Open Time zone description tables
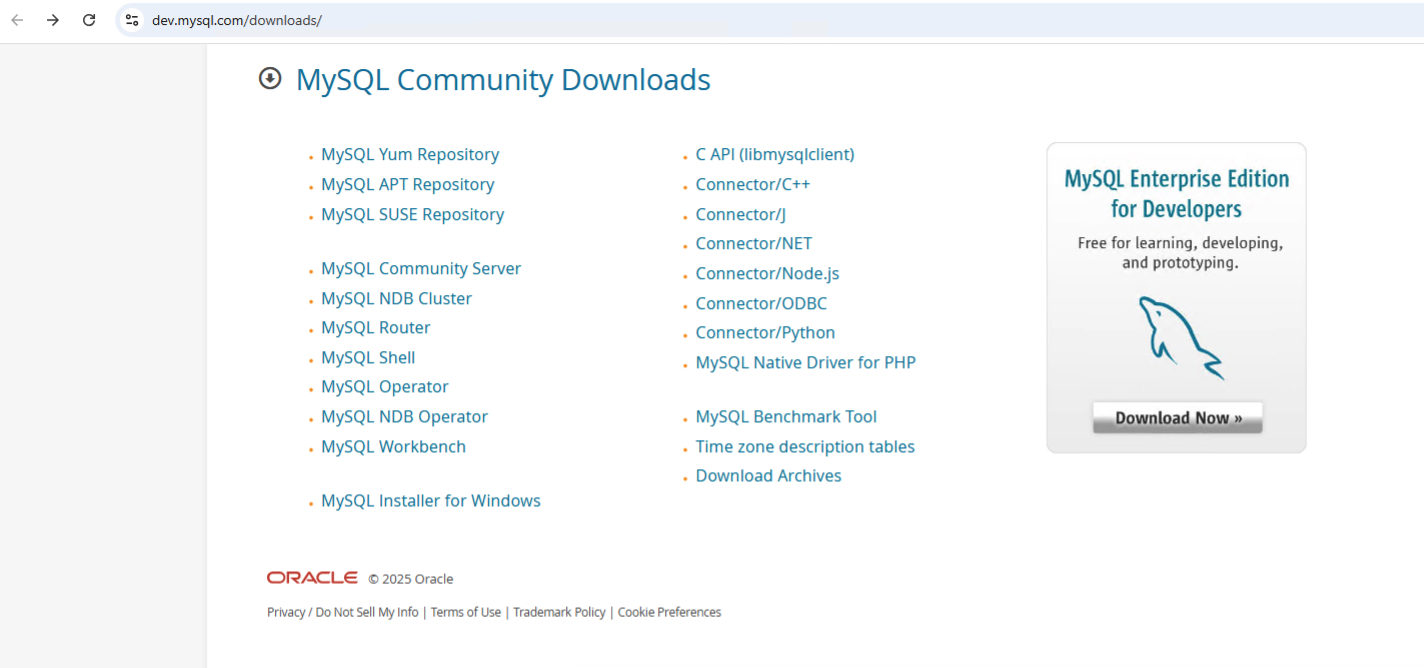The image size is (1424, 668). [805, 446]
